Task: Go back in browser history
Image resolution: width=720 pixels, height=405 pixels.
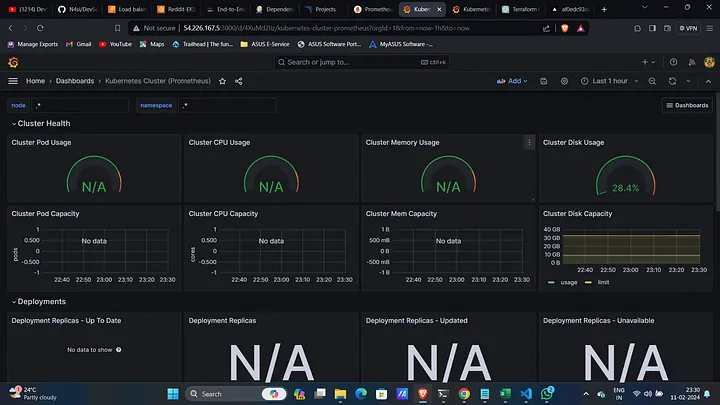Action: (10, 28)
